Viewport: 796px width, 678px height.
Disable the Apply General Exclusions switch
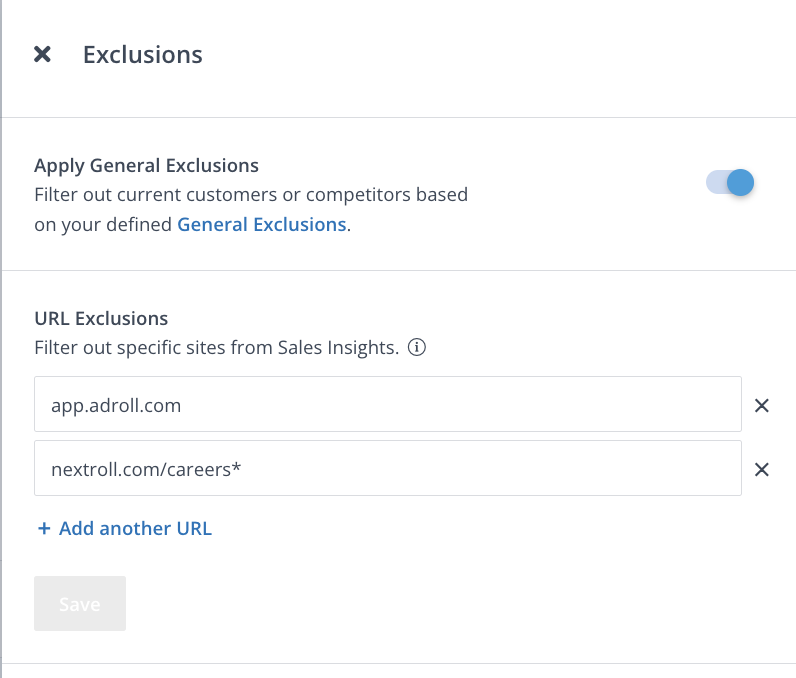[x=730, y=182]
